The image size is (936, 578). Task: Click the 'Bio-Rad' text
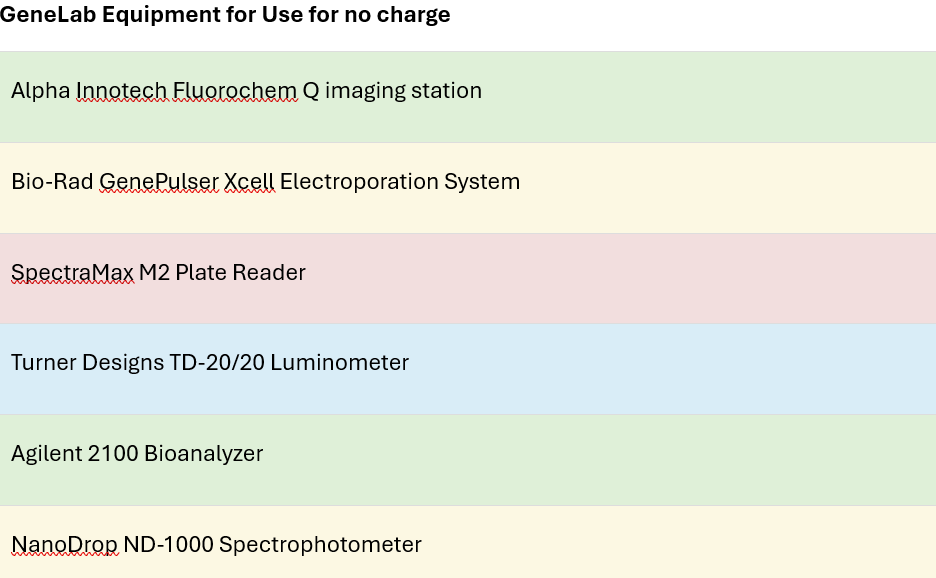(52, 182)
